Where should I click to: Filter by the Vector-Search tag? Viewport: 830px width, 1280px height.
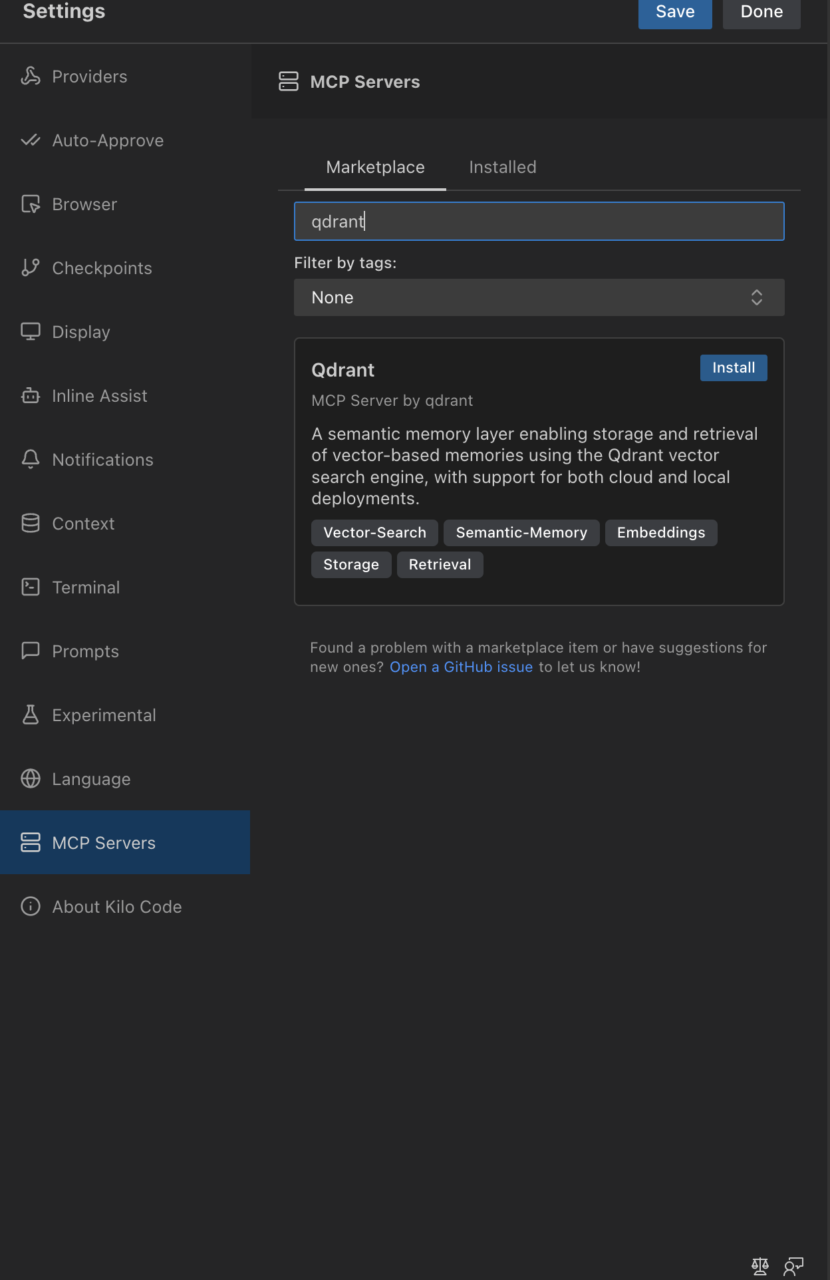coord(374,533)
